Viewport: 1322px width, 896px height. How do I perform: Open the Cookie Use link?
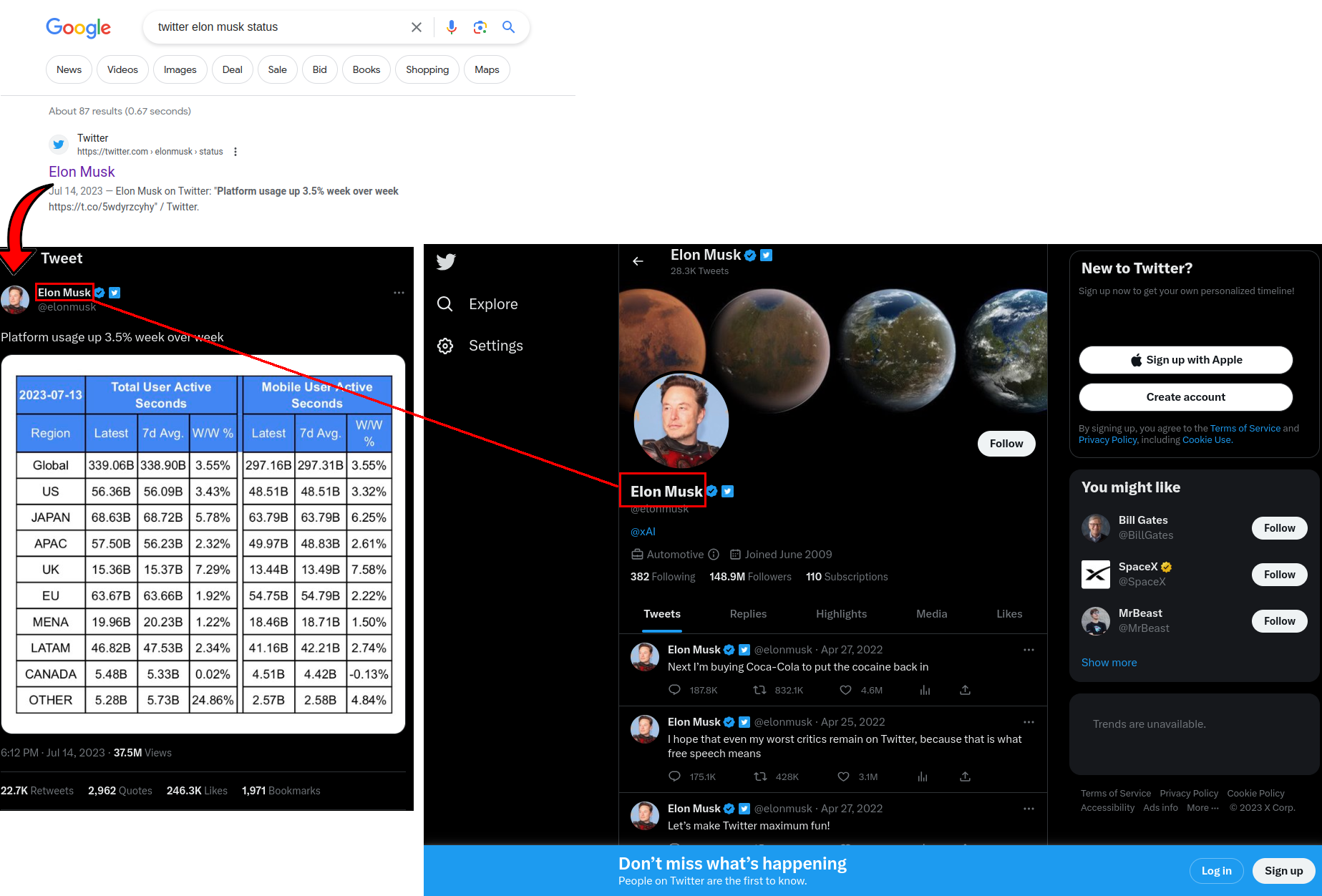[1206, 440]
